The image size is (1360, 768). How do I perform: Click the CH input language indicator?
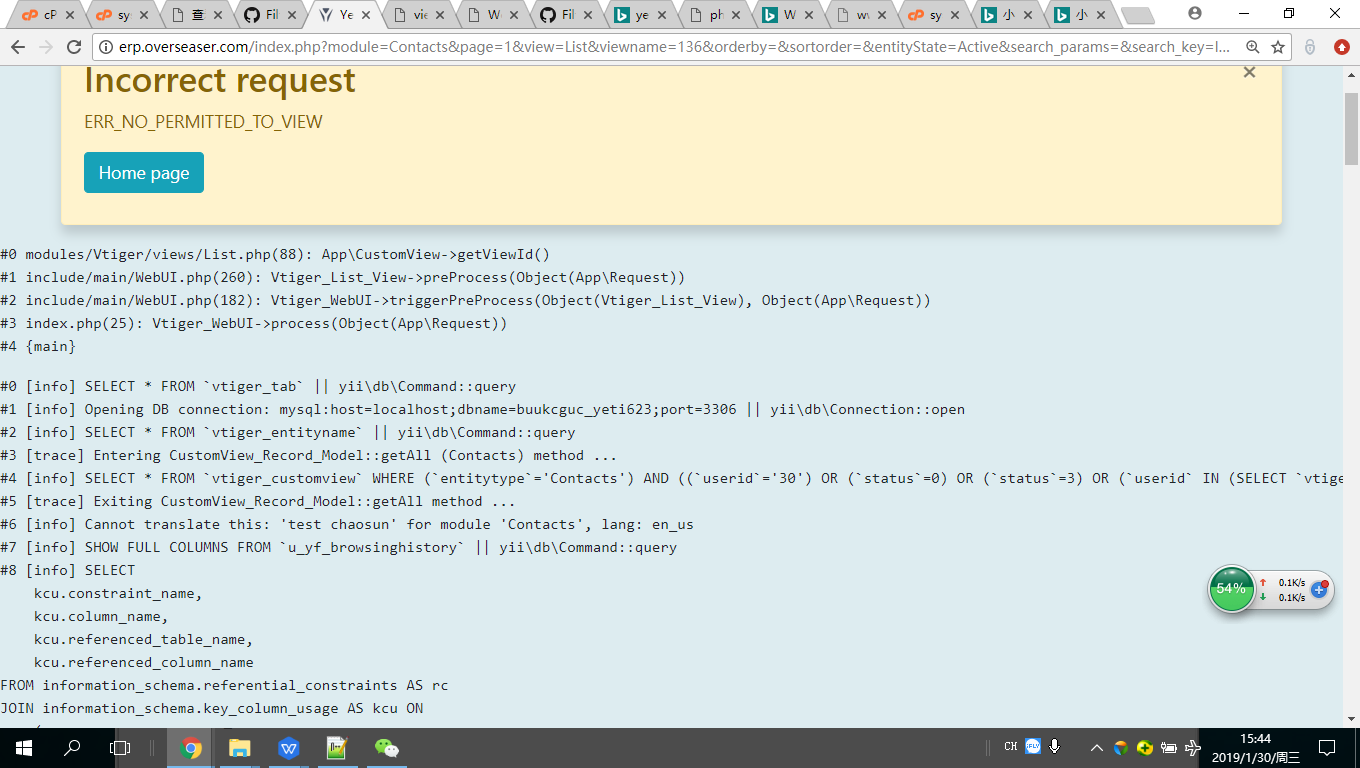tap(1010, 747)
